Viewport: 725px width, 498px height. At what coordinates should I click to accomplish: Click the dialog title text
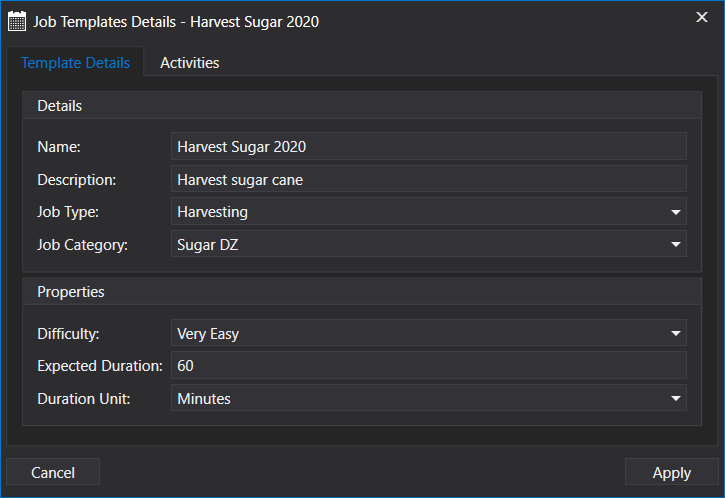[x=176, y=21]
